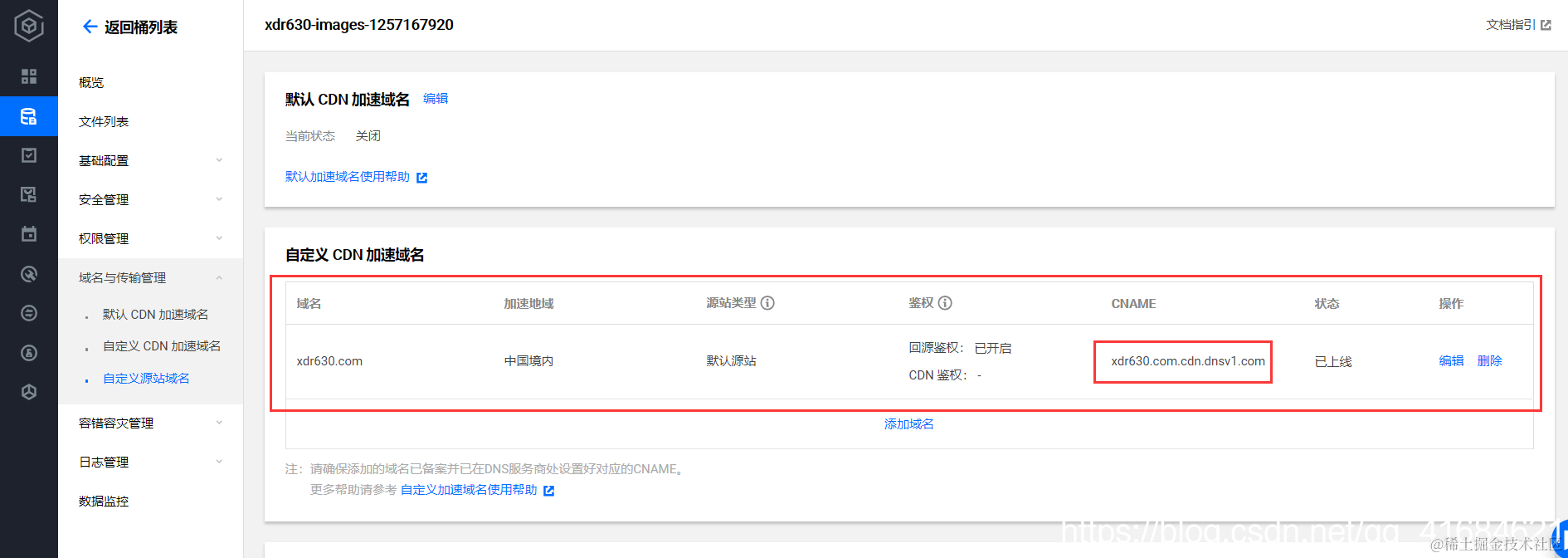This screenshot has width=1568, height=558.
Task: Open external link icon next to 文档指引
Action: [1546, 26]
